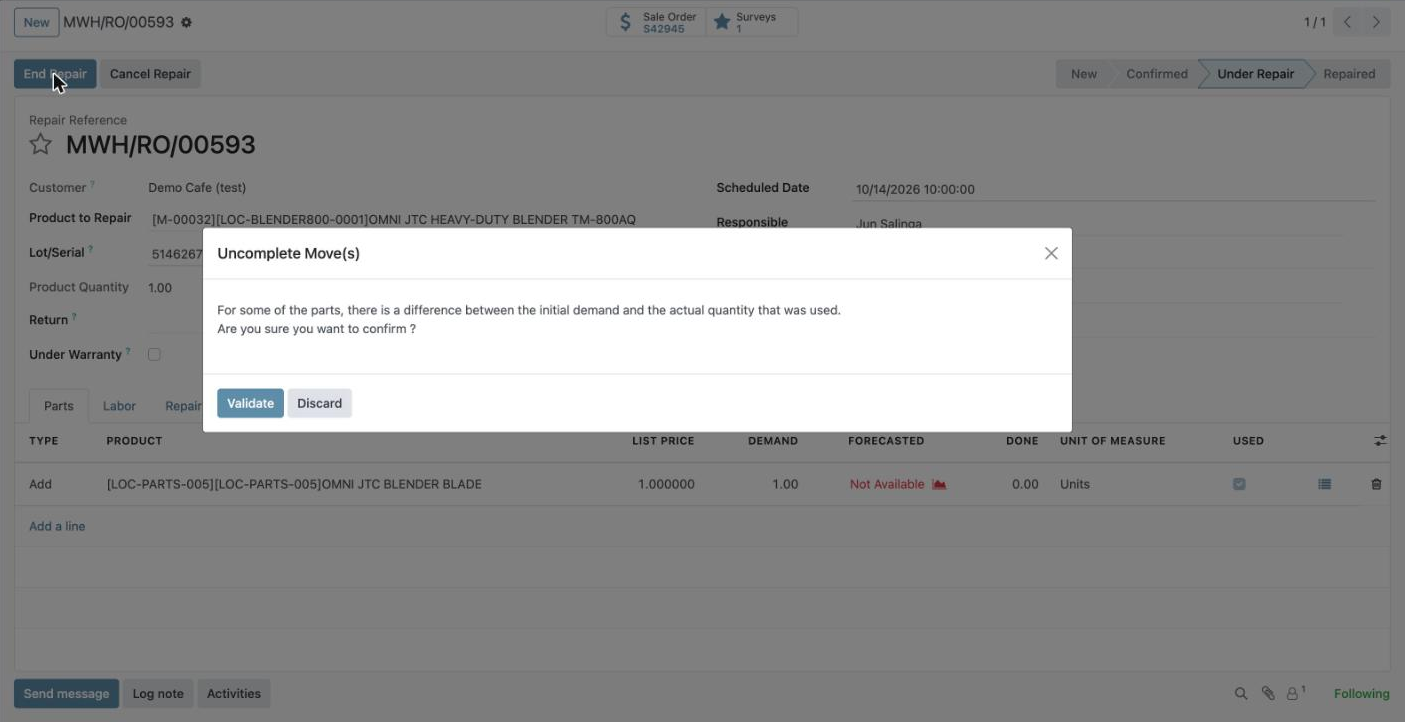
Task: Click the Following status text
Action: tap(1361, 694)
